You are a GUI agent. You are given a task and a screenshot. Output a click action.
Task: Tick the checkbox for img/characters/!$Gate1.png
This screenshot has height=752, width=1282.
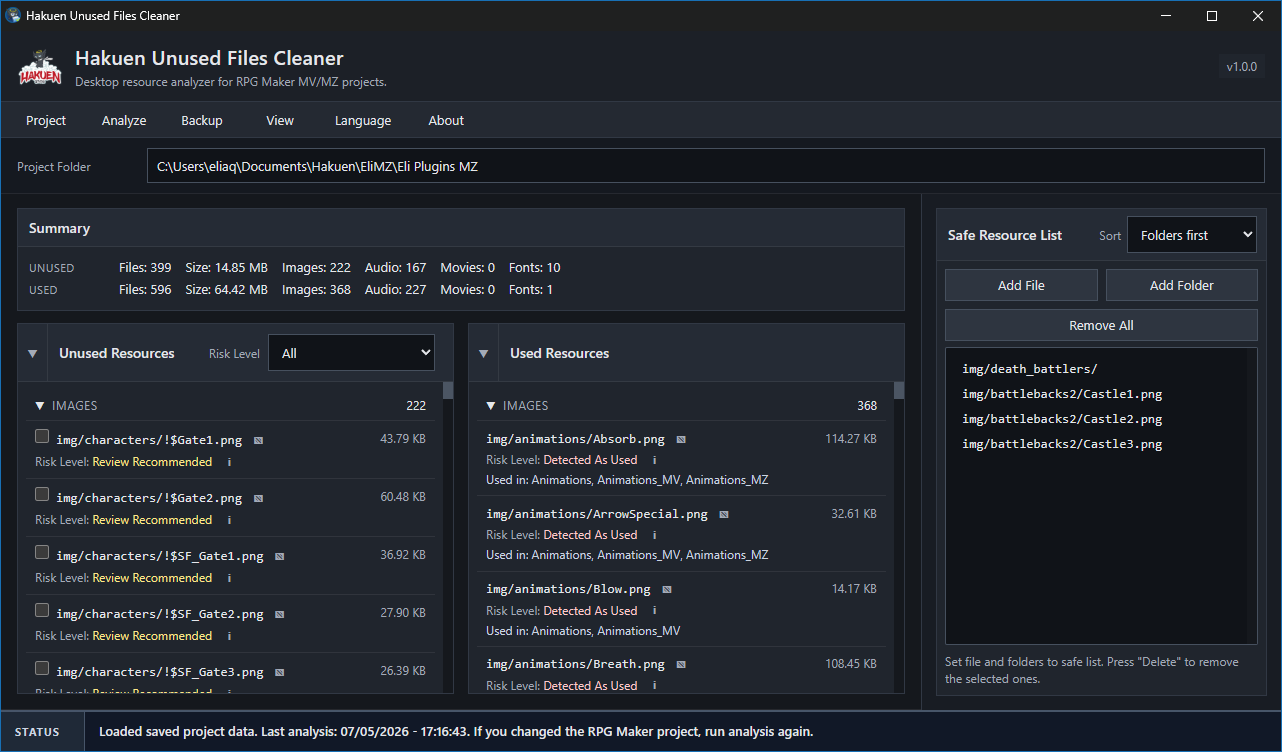point(42,436)
